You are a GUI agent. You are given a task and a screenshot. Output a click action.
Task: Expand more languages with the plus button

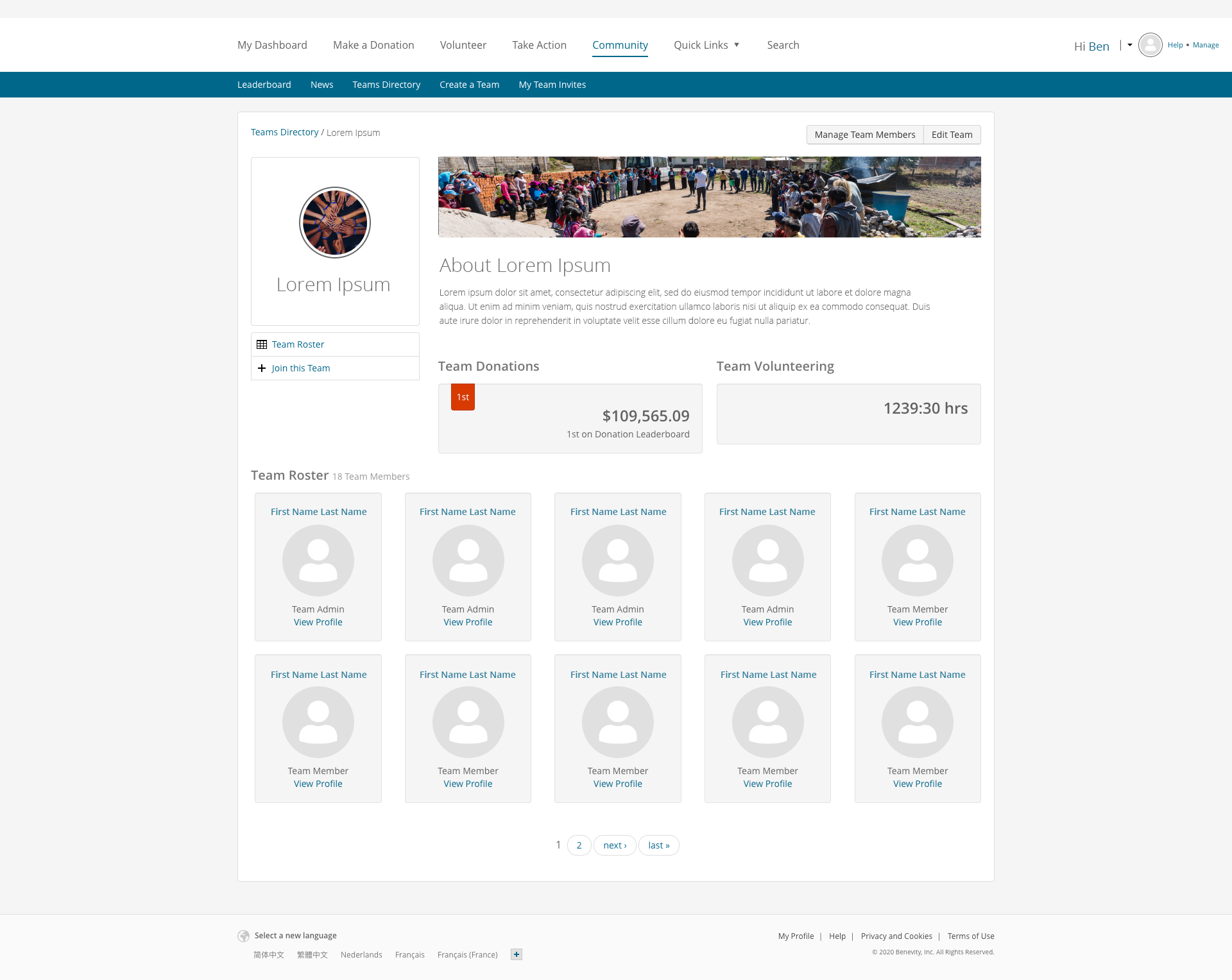517,954
